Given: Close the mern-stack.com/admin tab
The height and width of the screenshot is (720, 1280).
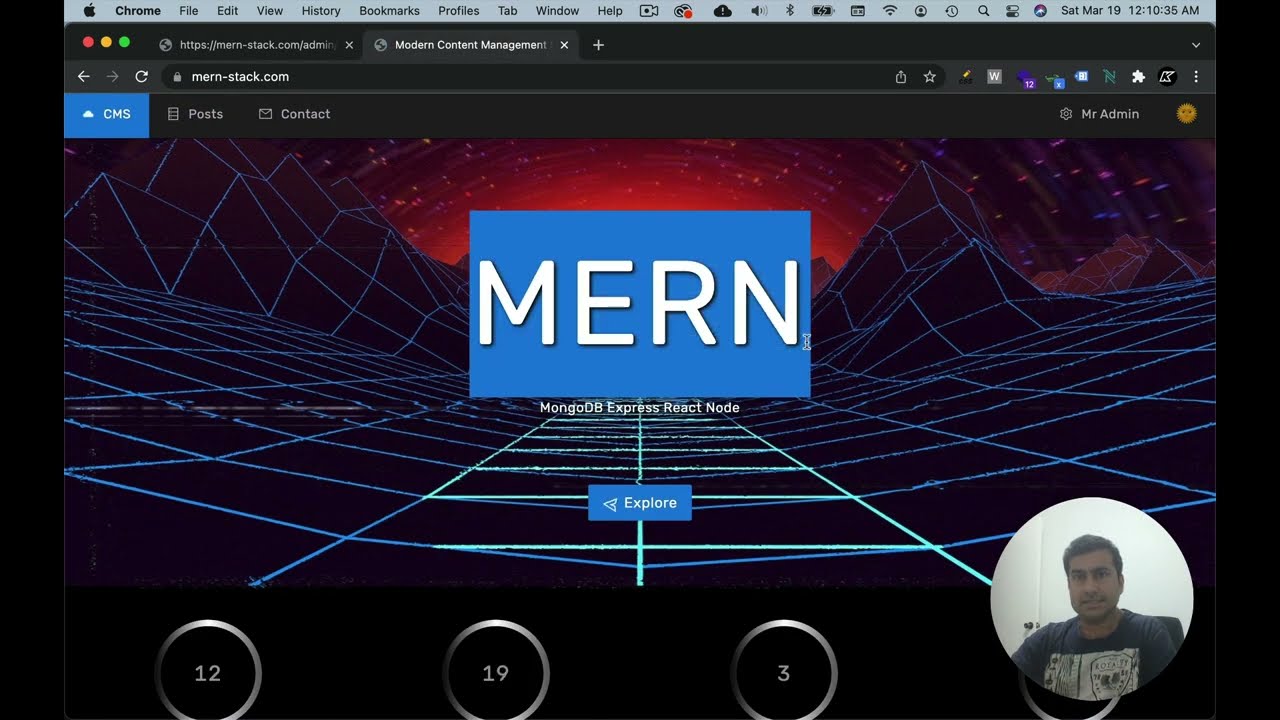Looking at the screenshot, I should [x=349, y=45].
